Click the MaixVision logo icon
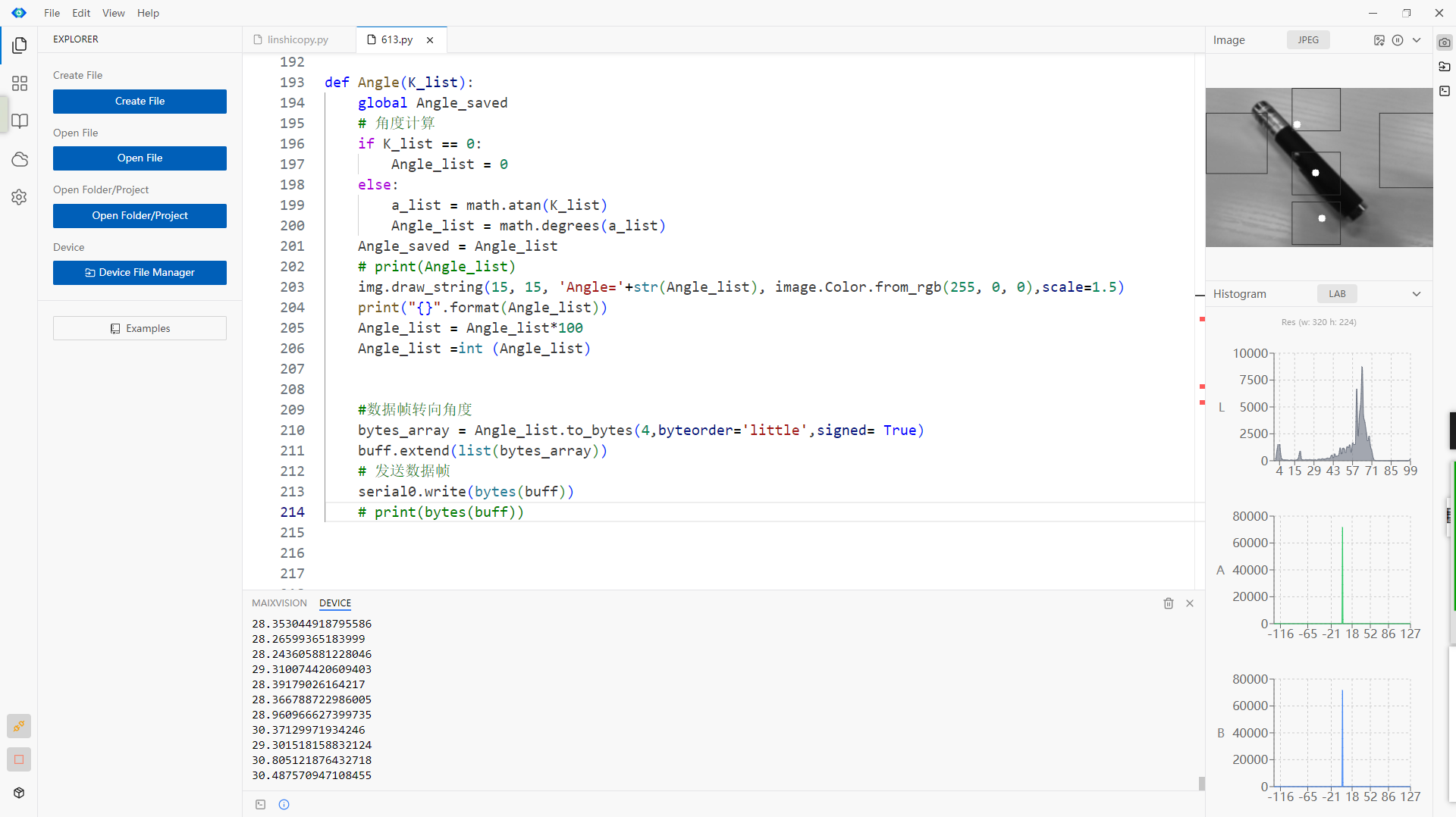Screen dimensions: 1456x817 click(x=19, y=13)
